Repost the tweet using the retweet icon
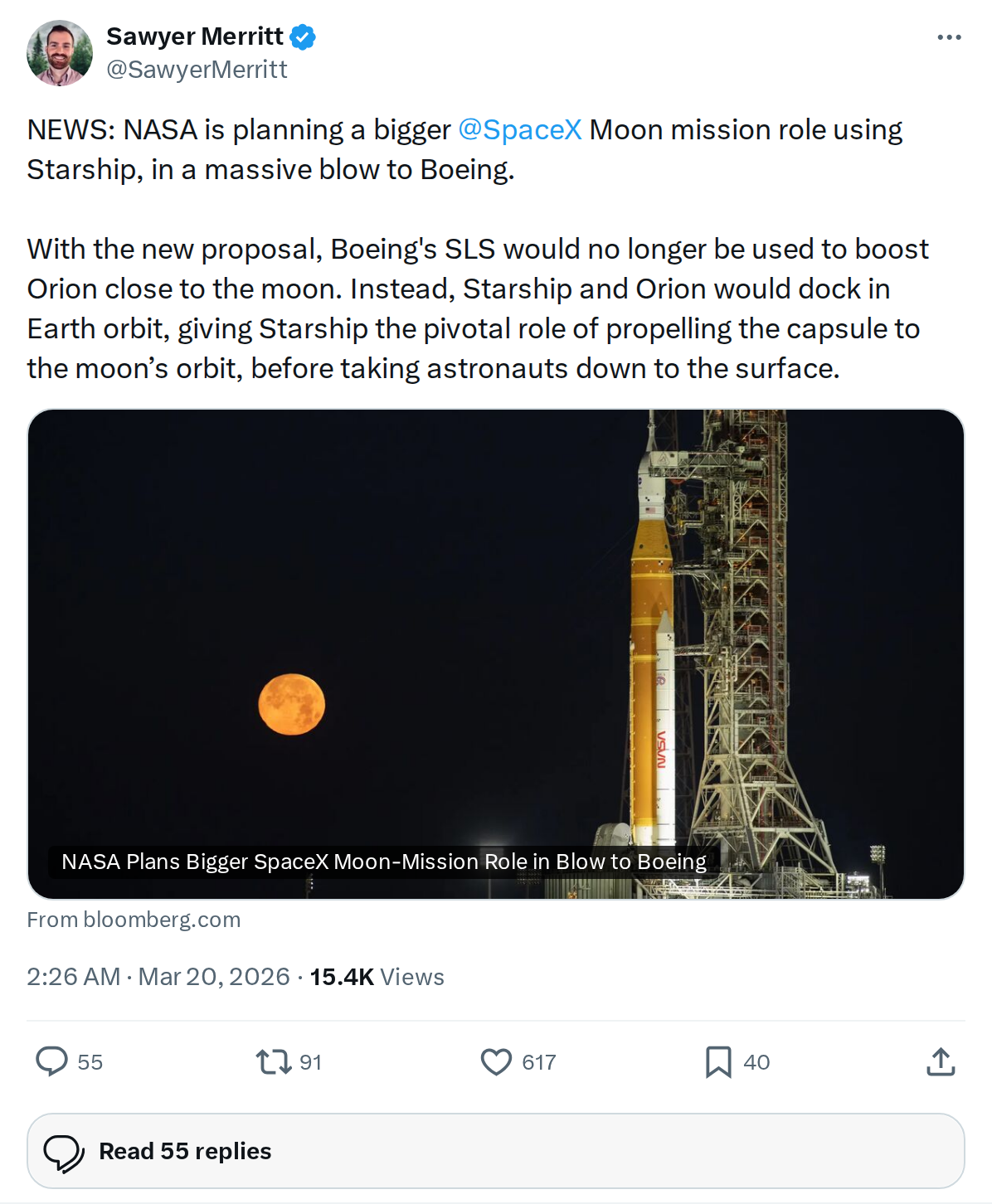This screenshot has height=1204, width=992. click(x=272, y=1061)
